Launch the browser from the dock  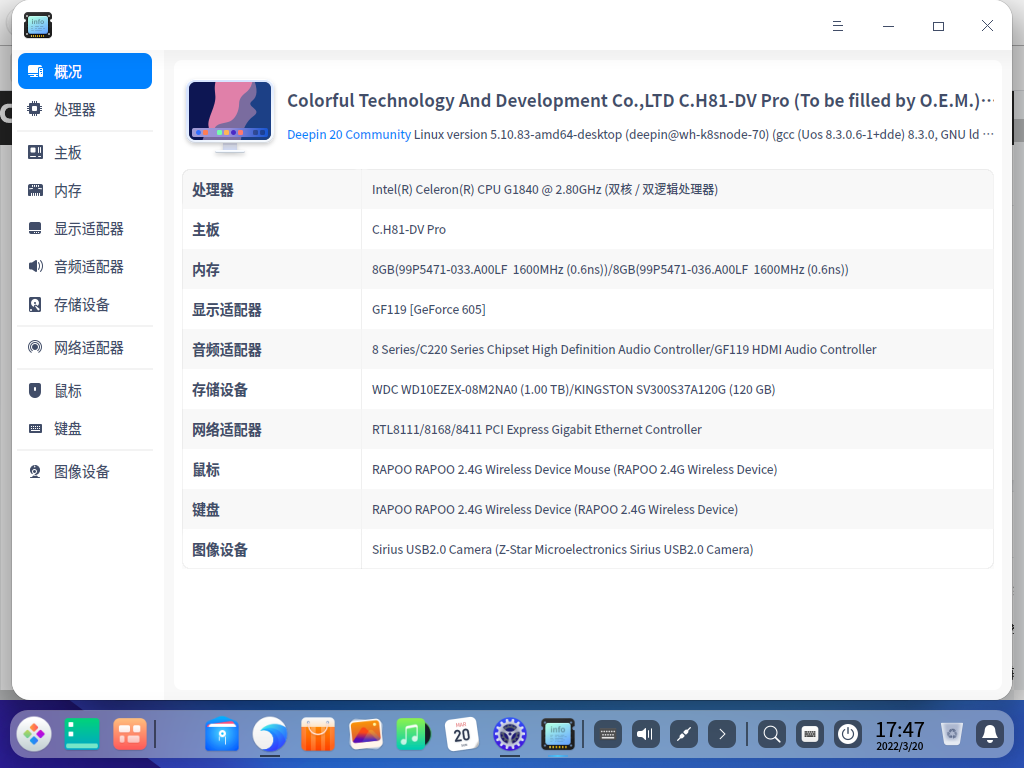pyautogui.click(x=270, y=734)
